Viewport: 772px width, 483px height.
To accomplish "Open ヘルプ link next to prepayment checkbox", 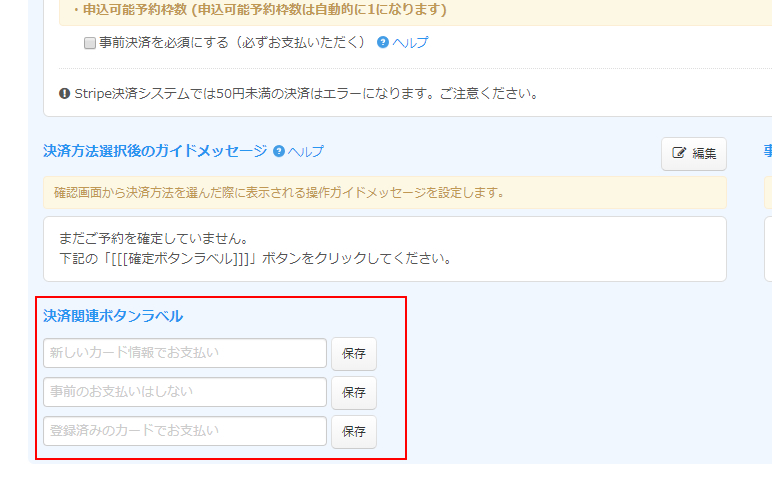I will (410, 43).
